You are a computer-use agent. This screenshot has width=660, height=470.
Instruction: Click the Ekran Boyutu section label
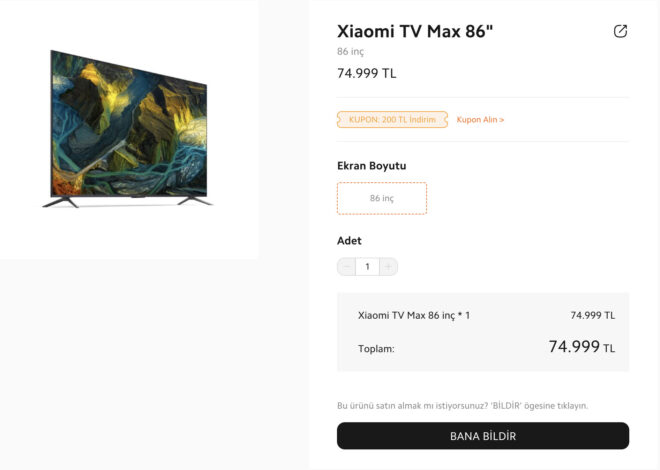(x=372, y=166)
